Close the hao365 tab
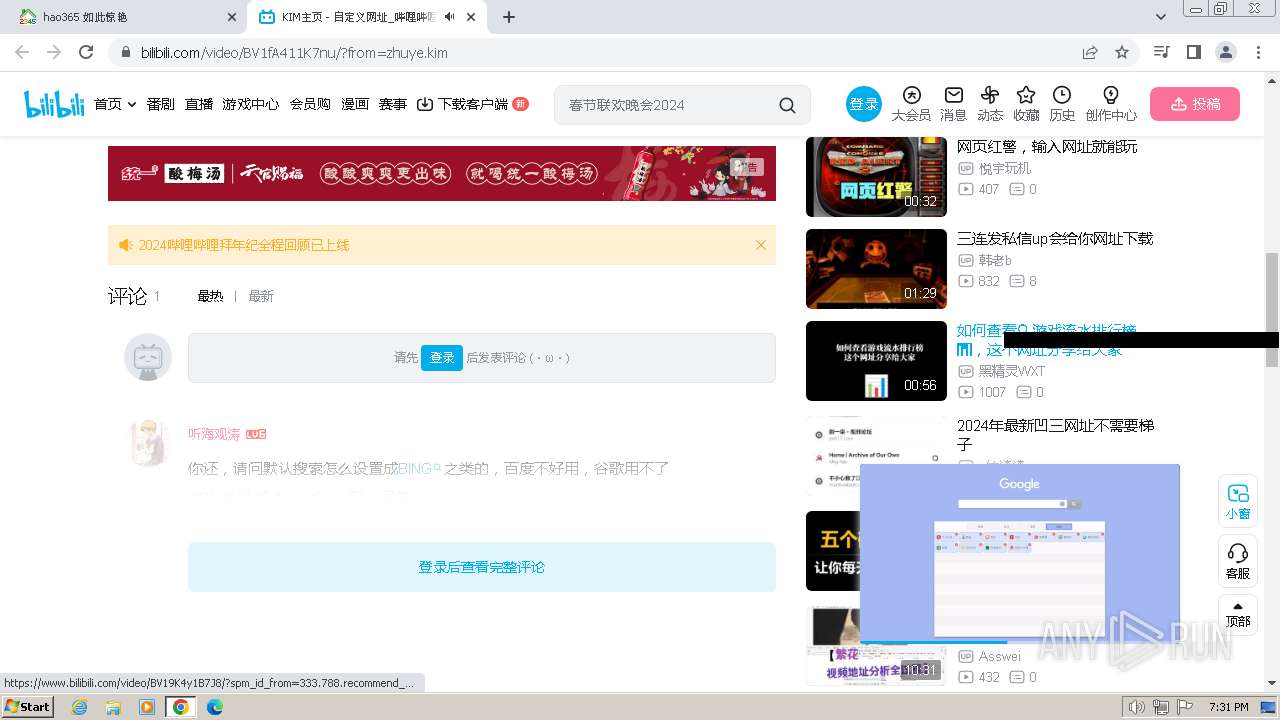 [x=232, y=17]
